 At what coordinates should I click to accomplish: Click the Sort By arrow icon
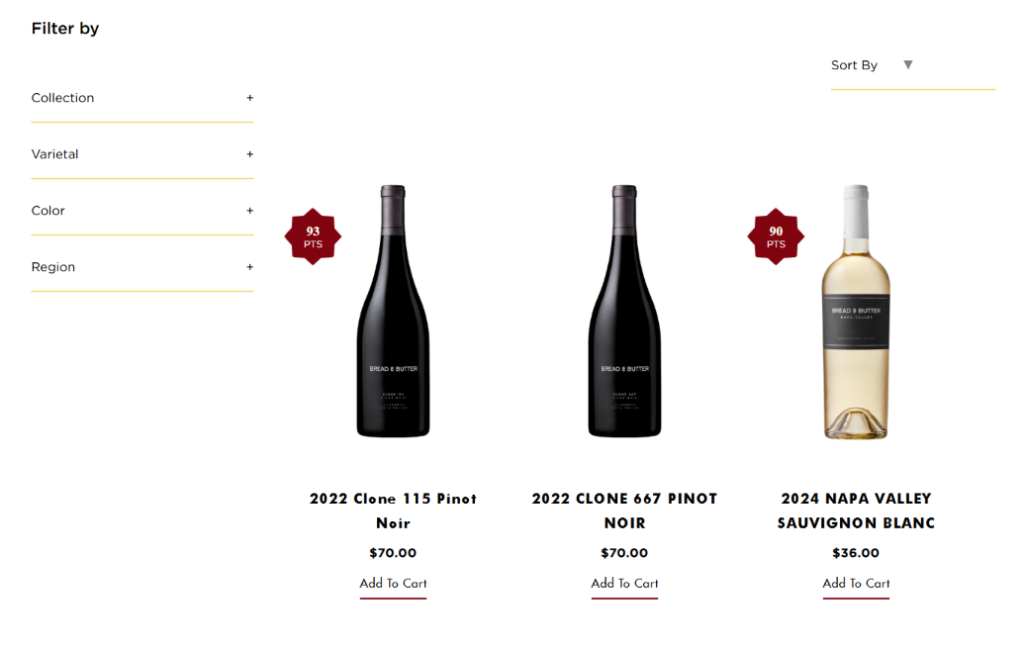click(908, 65)
